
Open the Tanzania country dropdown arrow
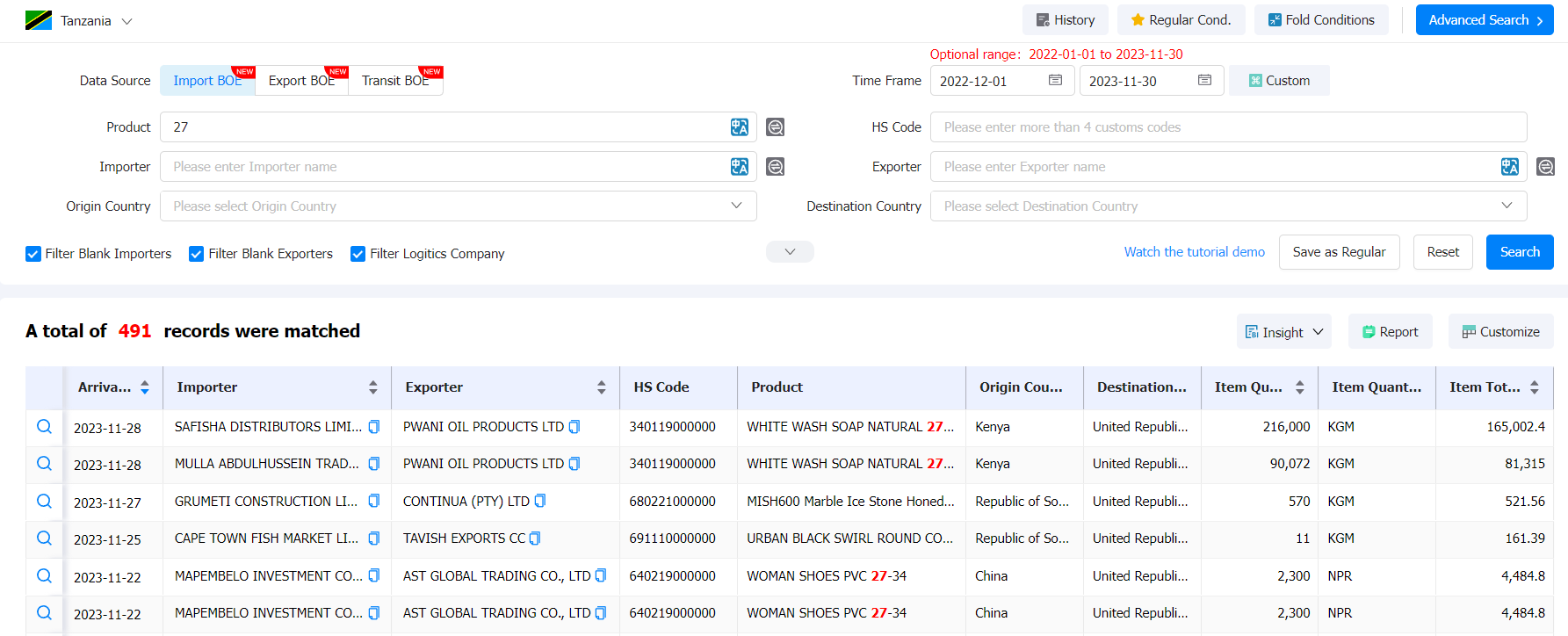(126, 21)
